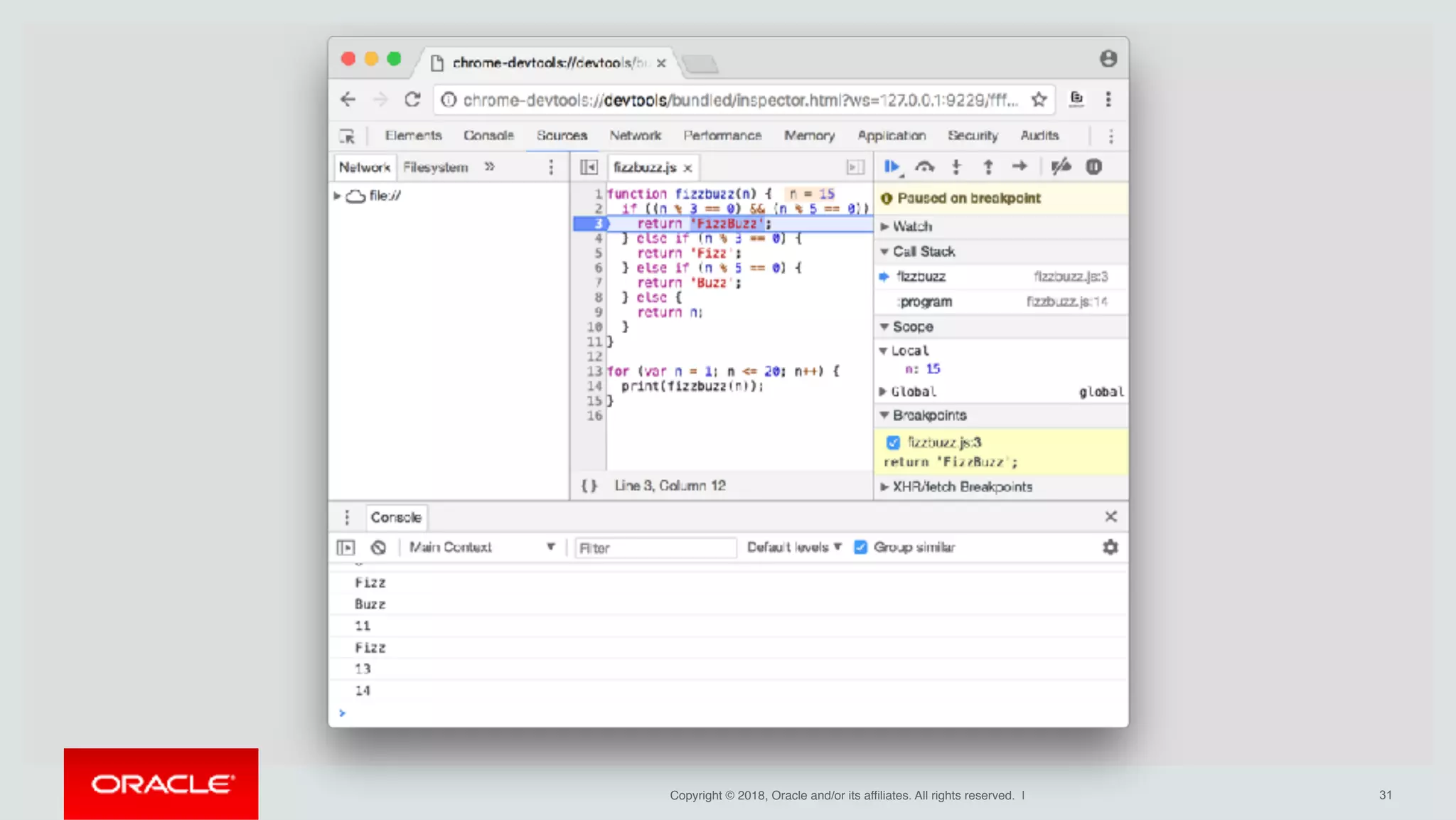This screenshot has width=1456, height=820.
Task: Click the Step into next function icon
Action: [956, 166]
